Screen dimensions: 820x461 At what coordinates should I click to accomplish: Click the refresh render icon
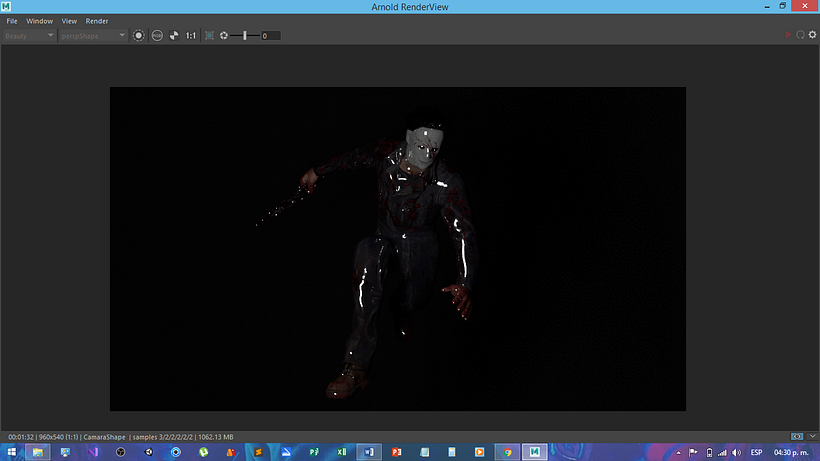click(x=800, y=36)
